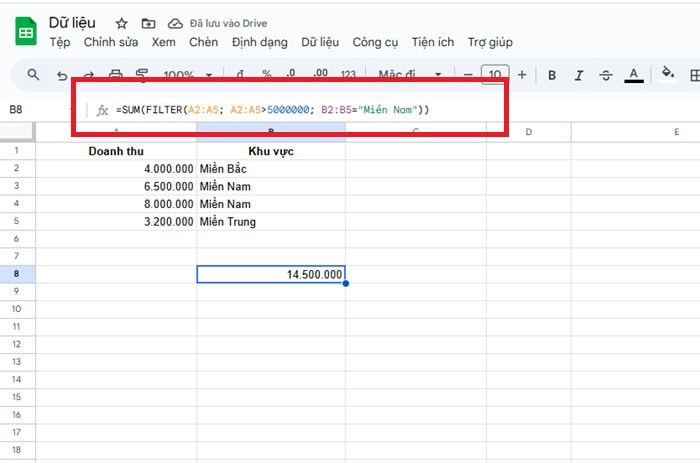Toggle bold formatting
Screen dimensions: 700x463
point(551,75)
